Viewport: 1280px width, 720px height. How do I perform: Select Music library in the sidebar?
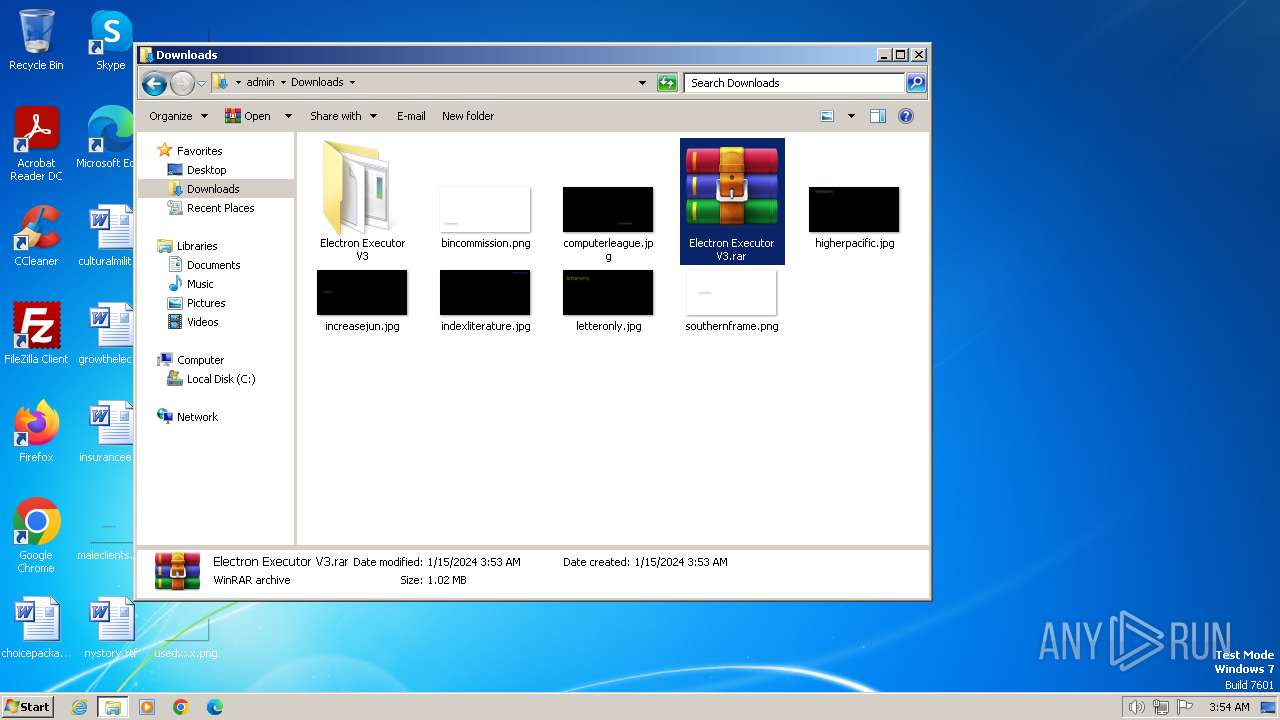click(200, 284)
